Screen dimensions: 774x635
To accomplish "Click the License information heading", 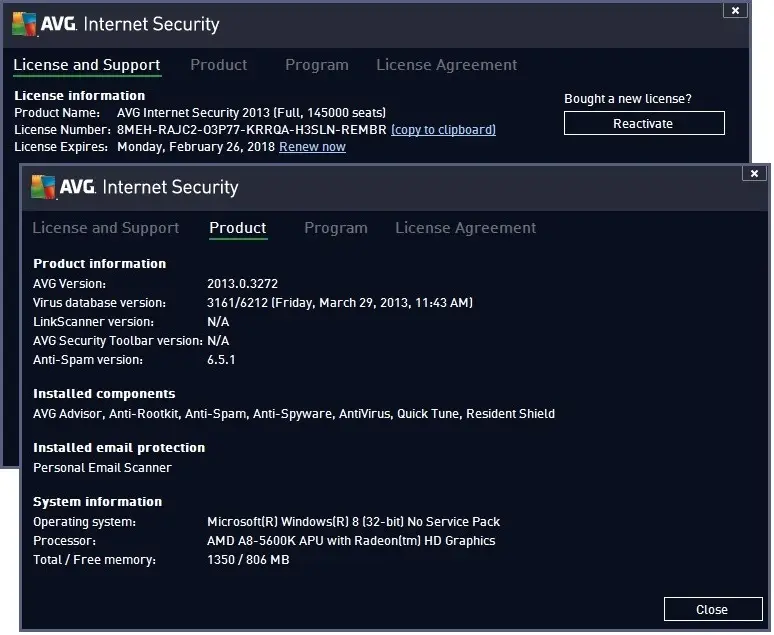I will pyautogui.click(x=79, y=95).
